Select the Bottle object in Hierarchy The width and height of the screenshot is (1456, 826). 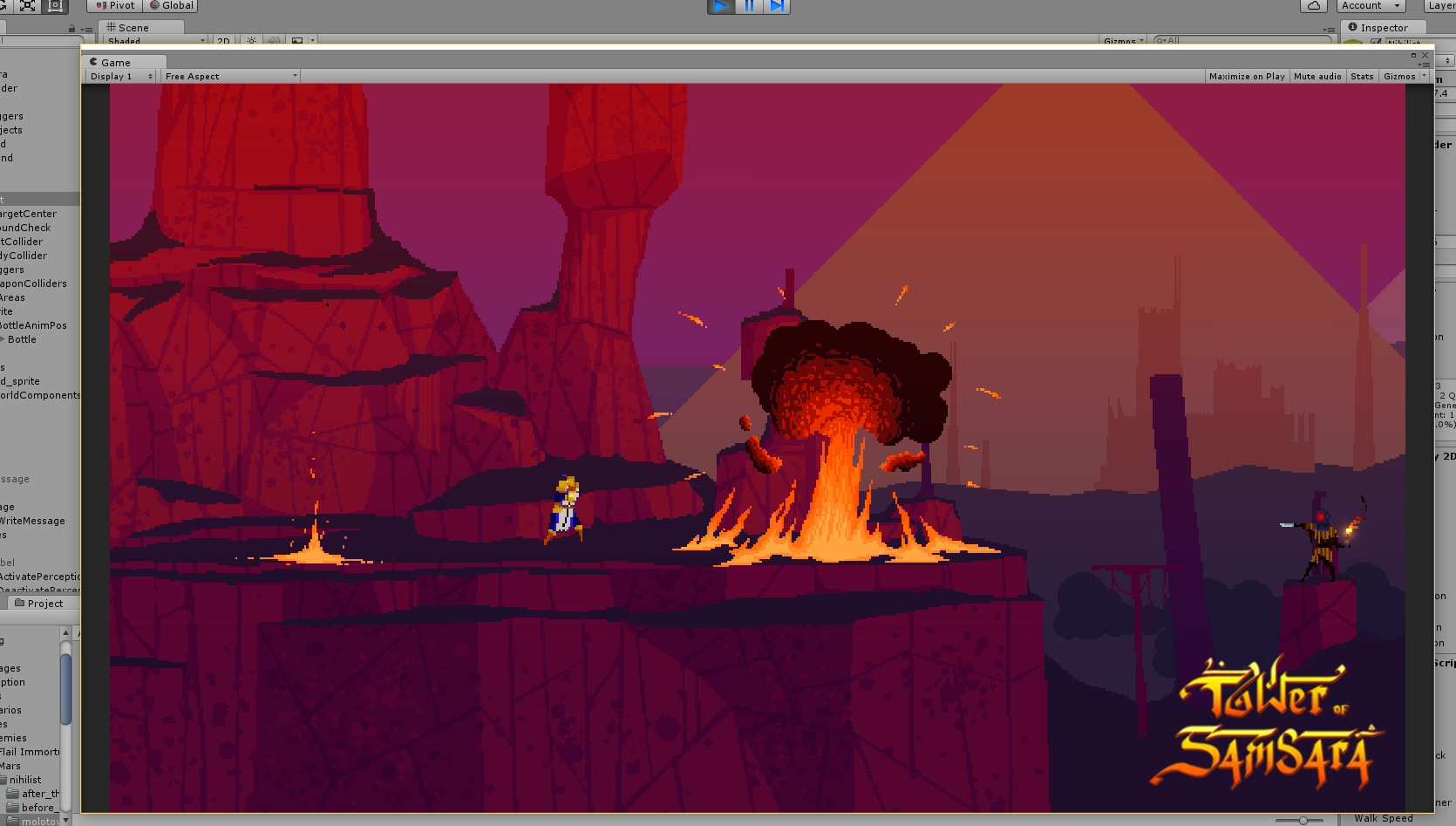click(x=22, y=339)
